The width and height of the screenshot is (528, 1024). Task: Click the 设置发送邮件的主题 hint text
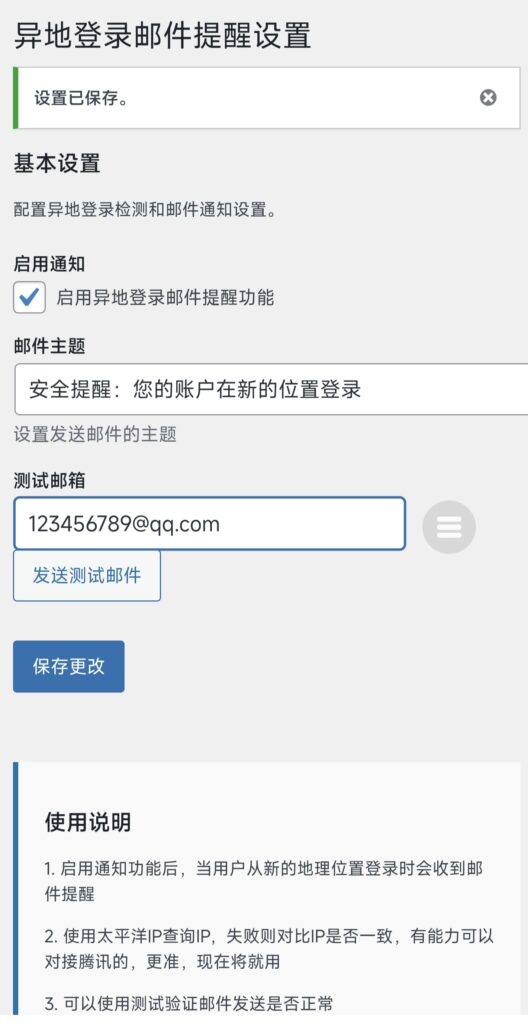(95, 434)
